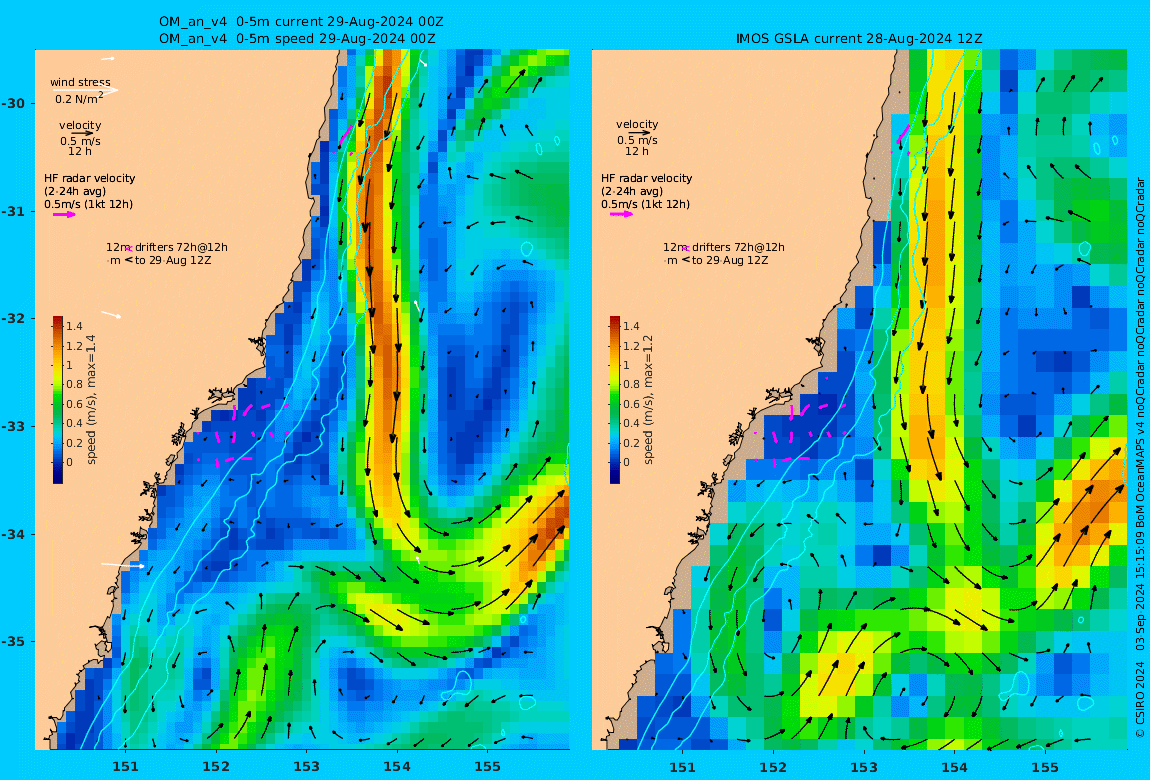This screenshot has height=780, width=1150.
Task: Click the '0.2 N/m²' wind stress value
Action: point(79,98)
